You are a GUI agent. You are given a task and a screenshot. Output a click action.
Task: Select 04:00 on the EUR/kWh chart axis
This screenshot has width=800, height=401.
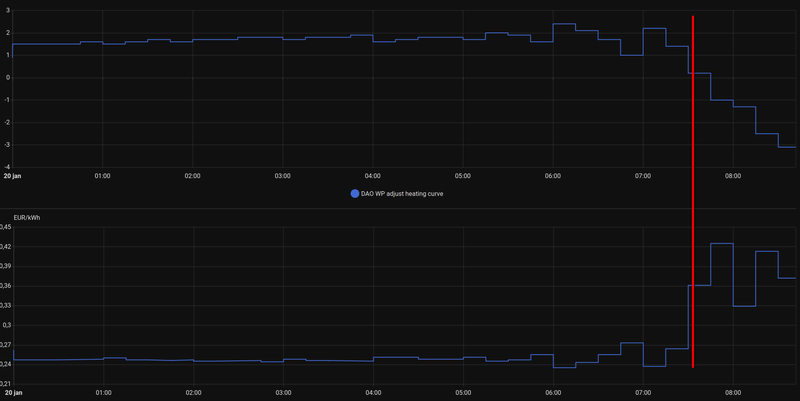point(373,393)
